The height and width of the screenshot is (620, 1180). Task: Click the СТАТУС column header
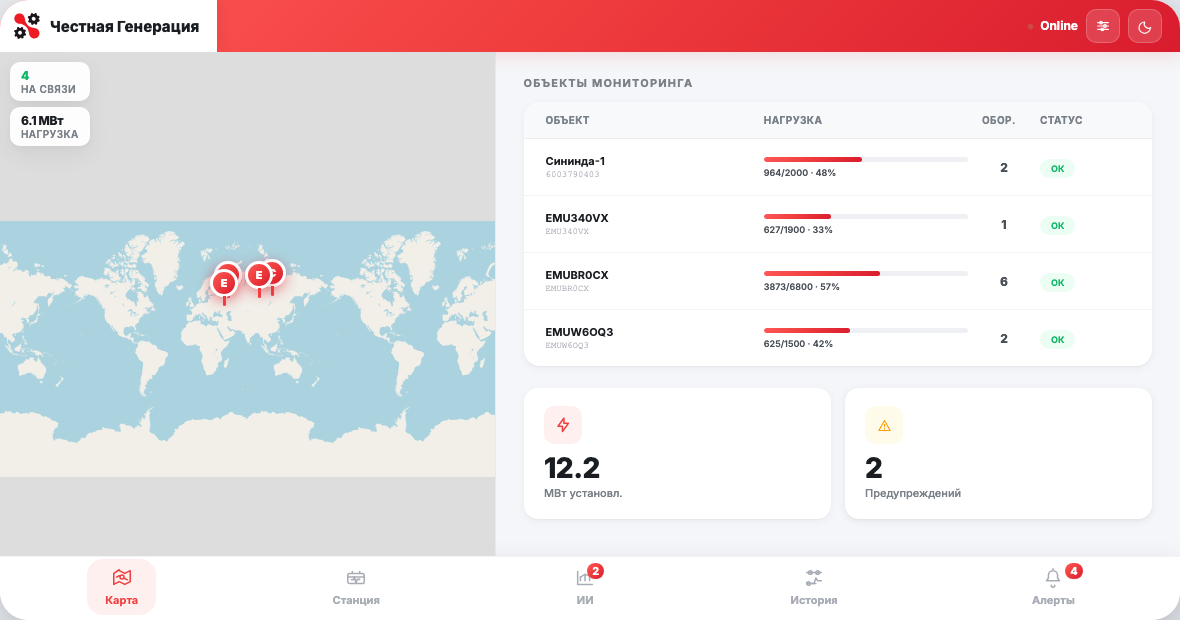(x=1061, y=120)
